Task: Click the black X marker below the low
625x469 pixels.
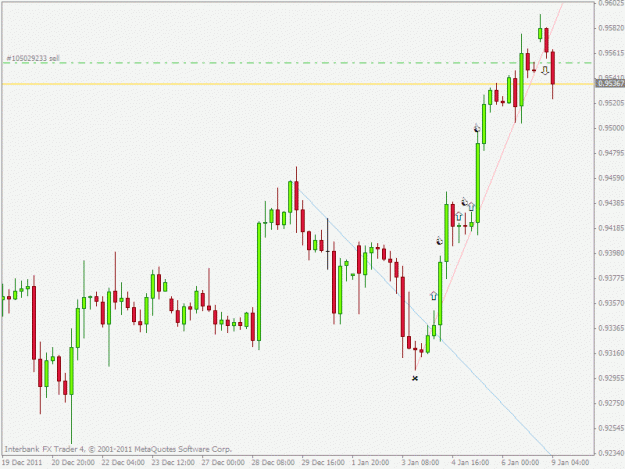Action: point(415,378)
